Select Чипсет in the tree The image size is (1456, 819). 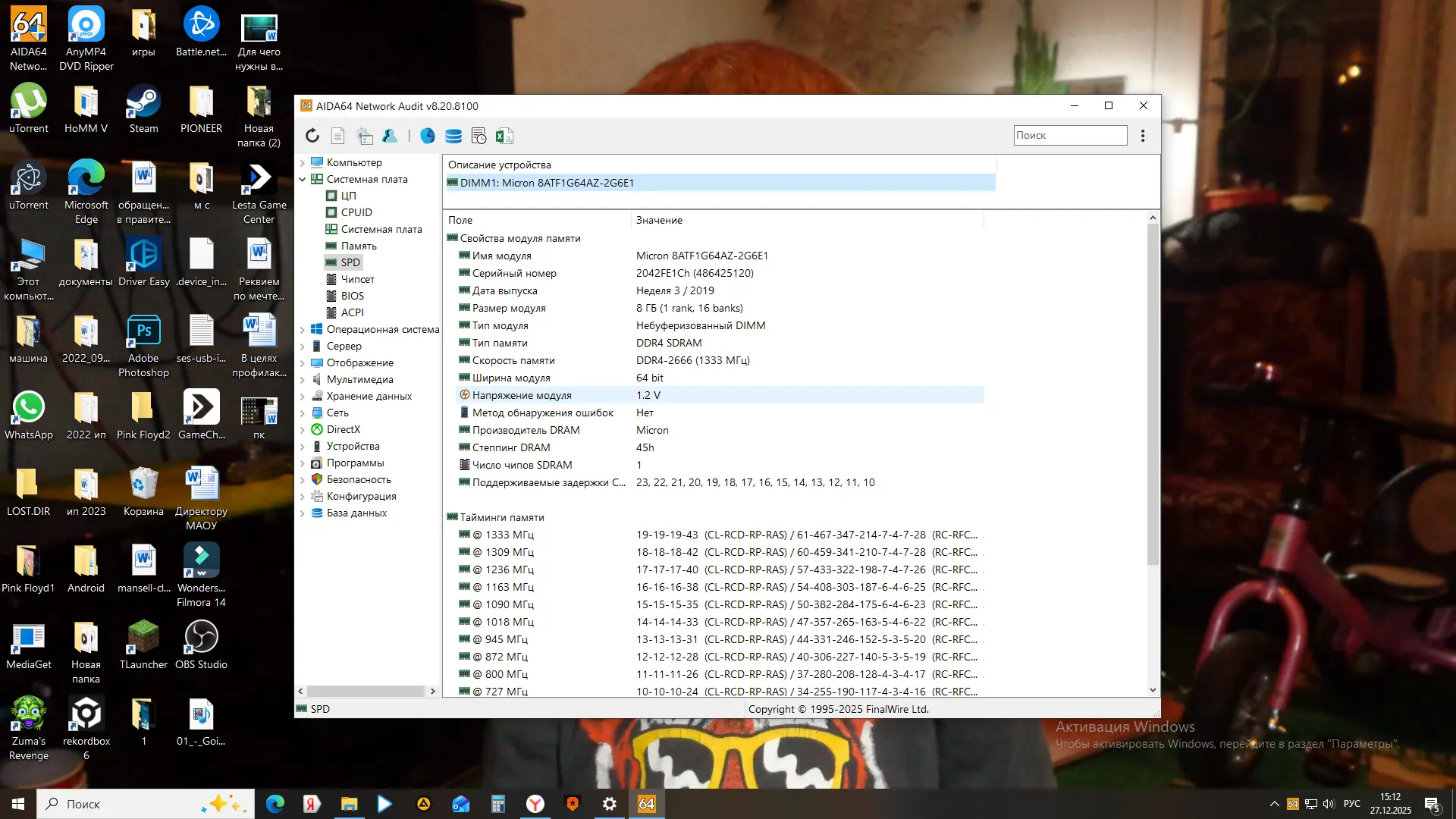(x=357, y=279)
